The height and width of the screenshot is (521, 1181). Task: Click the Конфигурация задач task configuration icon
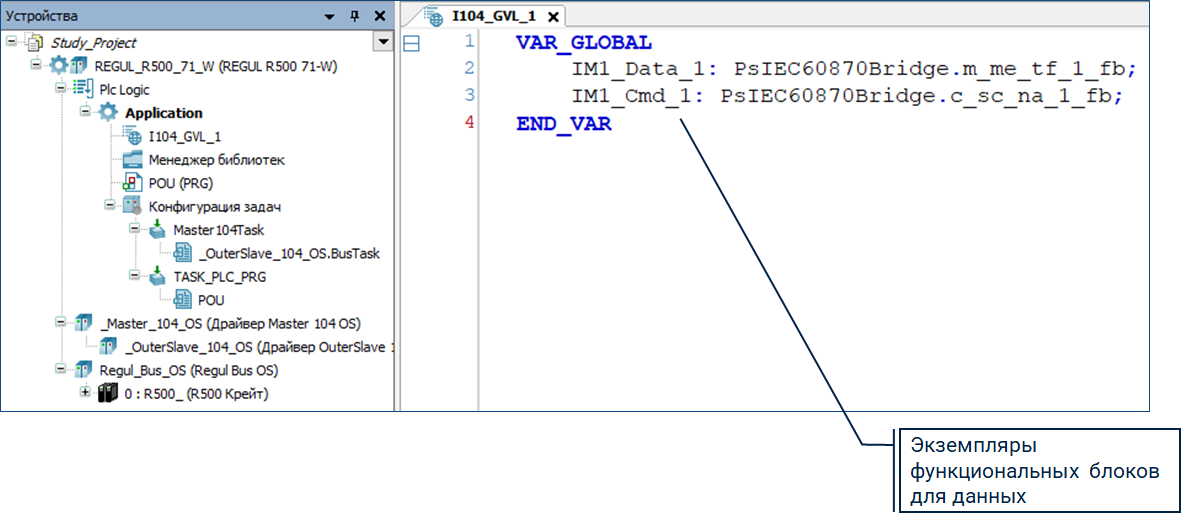click(x=133, y=206)
